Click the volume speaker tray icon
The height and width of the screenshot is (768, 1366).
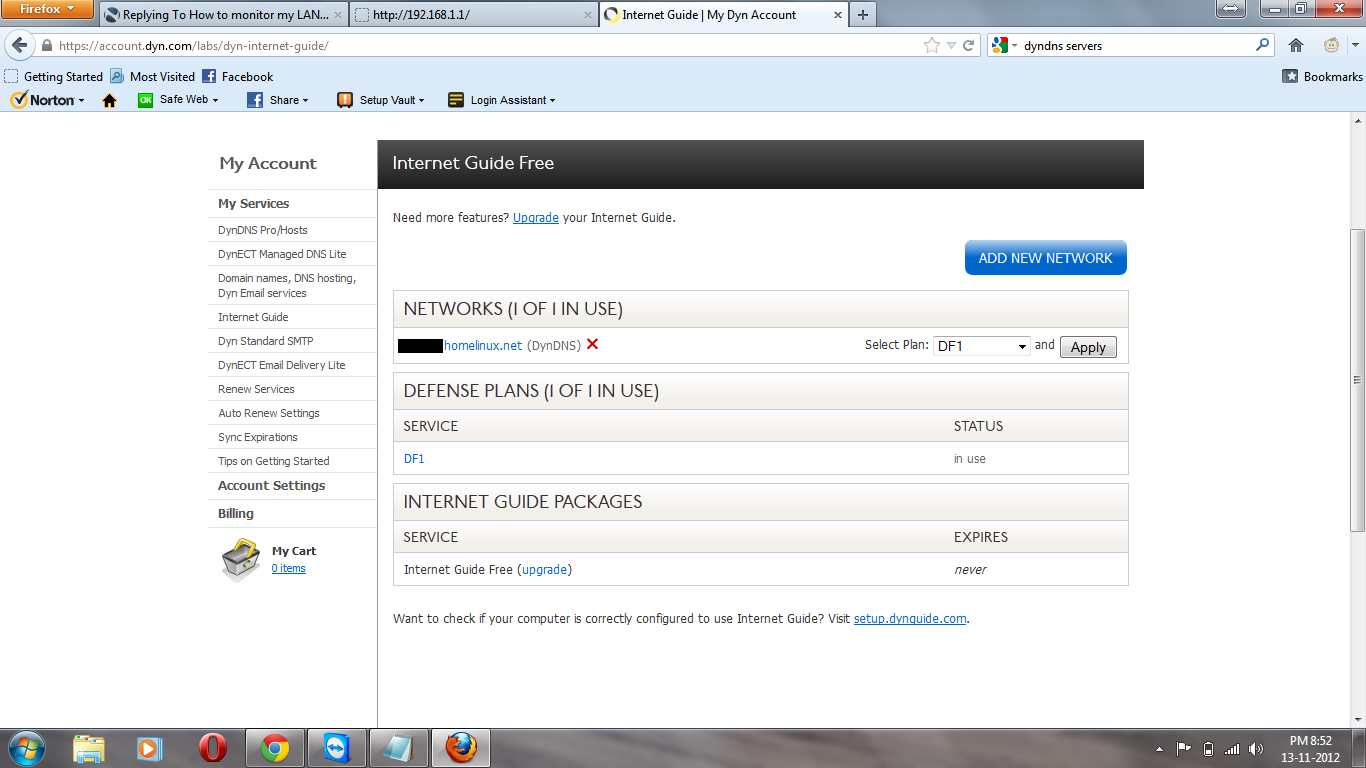click(x=1256, y=749)
